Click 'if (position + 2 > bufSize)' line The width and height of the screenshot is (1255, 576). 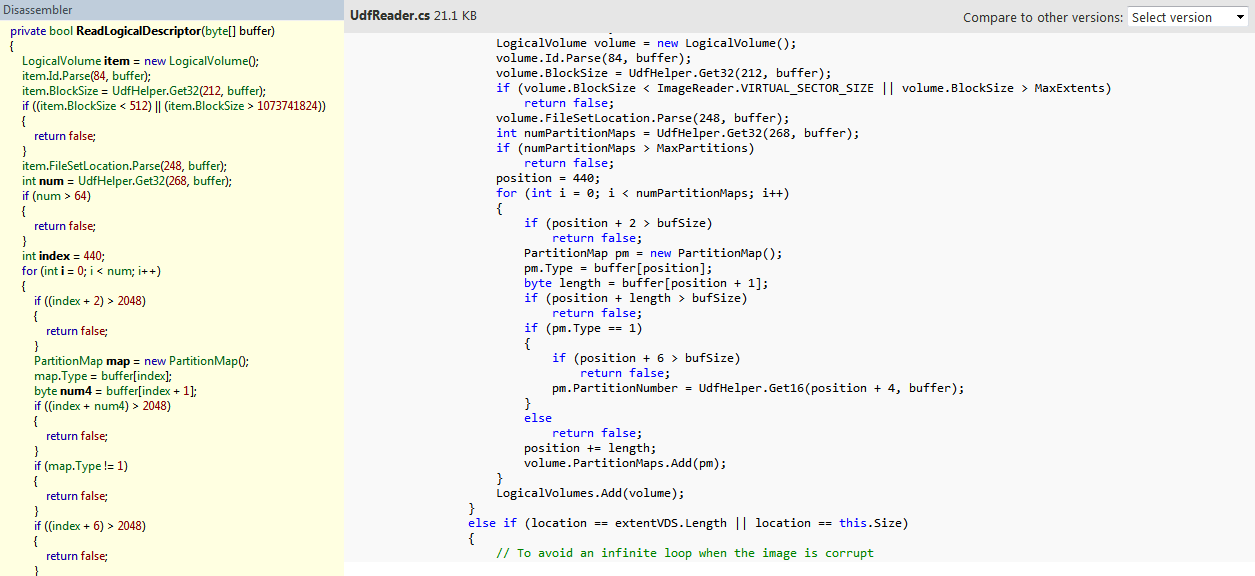(618, 223)
